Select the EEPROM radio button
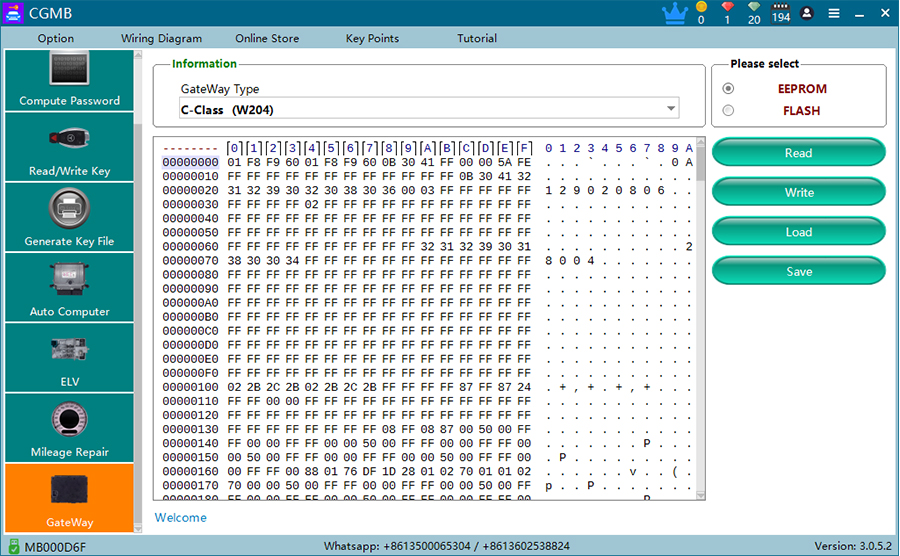Image resolution: width=900 pixels, height=556 pixels. point(728,89)
